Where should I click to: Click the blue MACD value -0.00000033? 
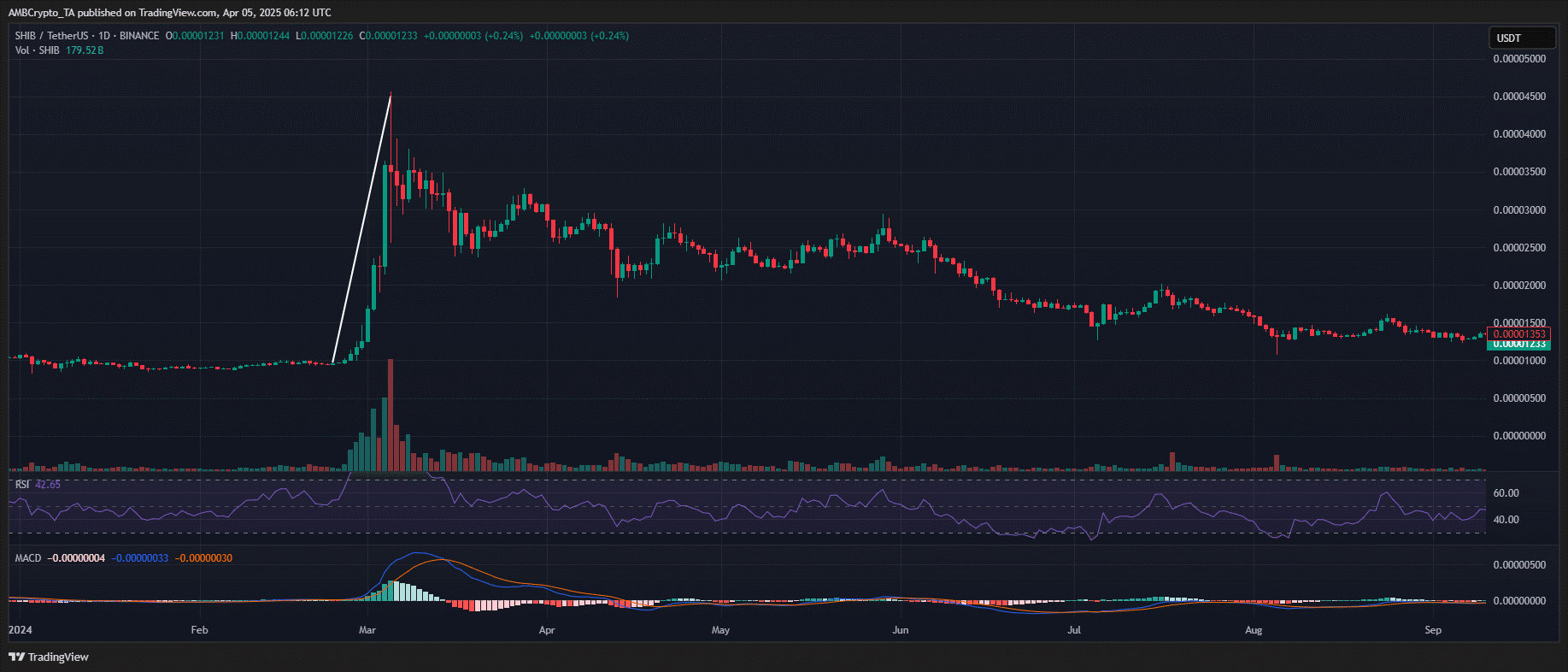[x=142, y=558]
